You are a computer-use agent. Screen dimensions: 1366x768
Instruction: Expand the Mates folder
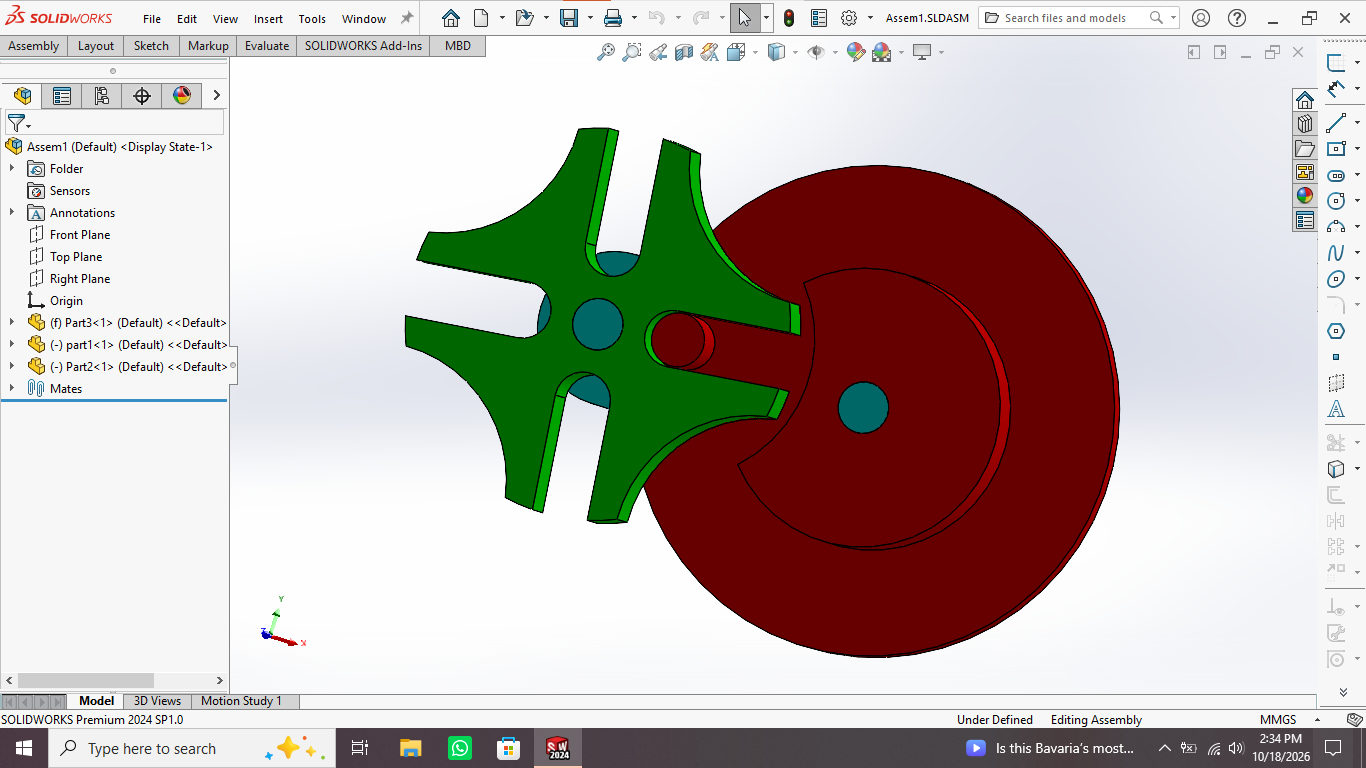(12, 388)
